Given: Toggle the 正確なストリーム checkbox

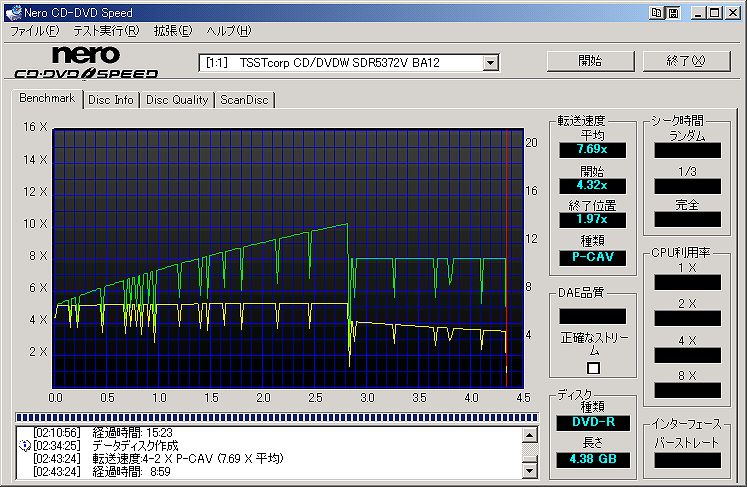Looking at the screenshot, I should 593,368.
